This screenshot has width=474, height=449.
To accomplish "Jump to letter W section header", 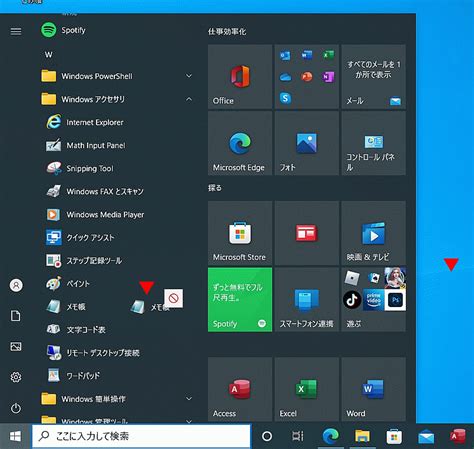I will click(x=49, y=54).
